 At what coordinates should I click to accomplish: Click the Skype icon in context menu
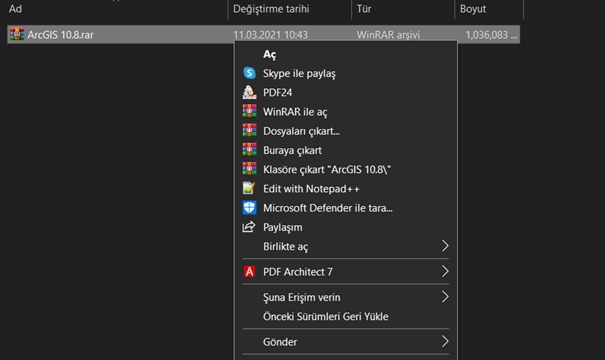tap(249, 73)
